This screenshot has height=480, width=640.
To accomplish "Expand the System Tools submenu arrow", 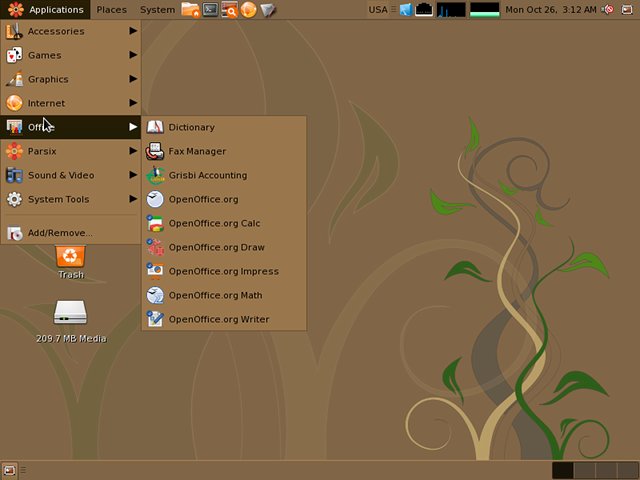I will (133, 199).
